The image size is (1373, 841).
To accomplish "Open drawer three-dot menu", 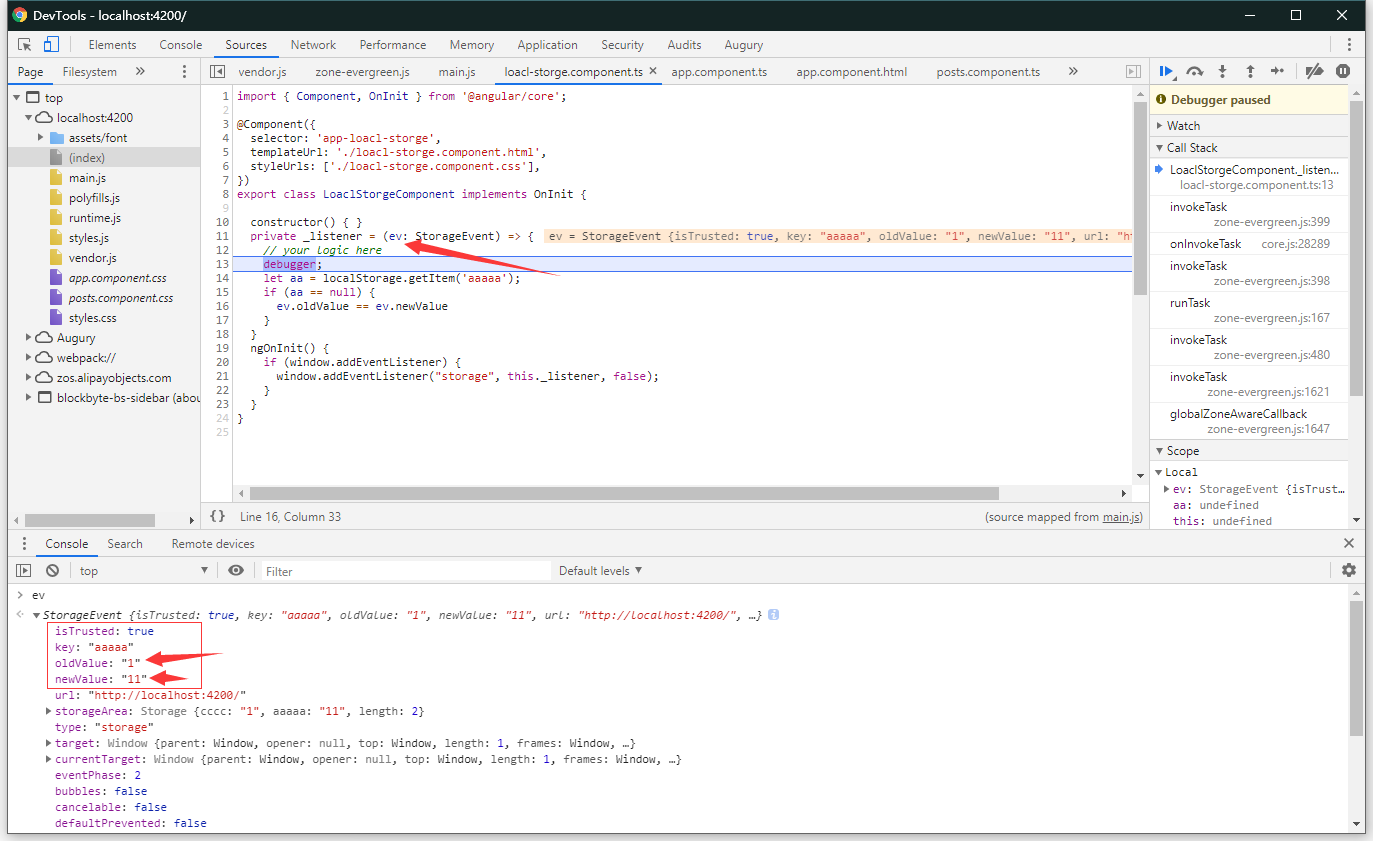I will (x=25, y=544).
